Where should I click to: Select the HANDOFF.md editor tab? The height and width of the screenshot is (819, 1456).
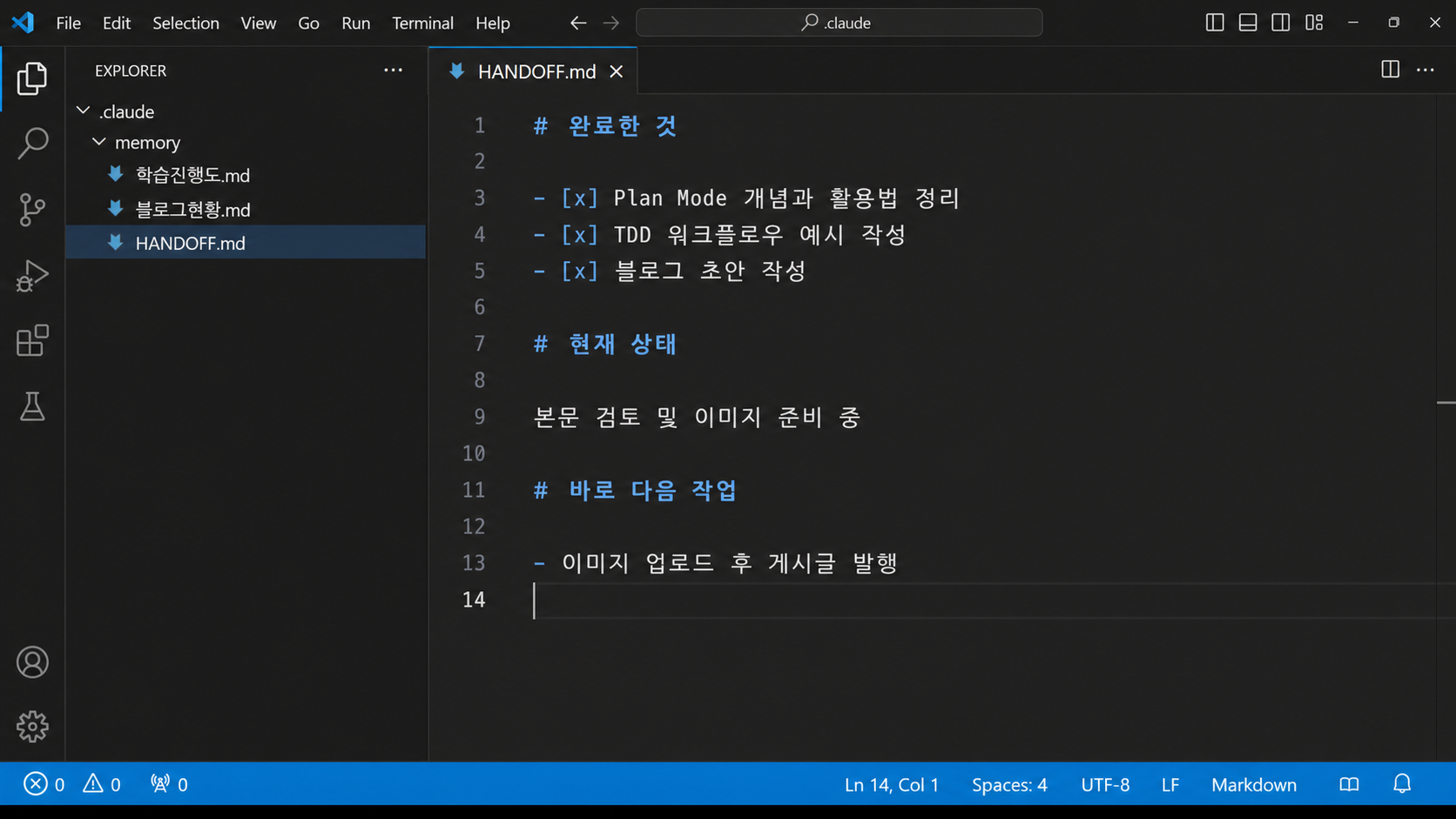coord(533,71)
